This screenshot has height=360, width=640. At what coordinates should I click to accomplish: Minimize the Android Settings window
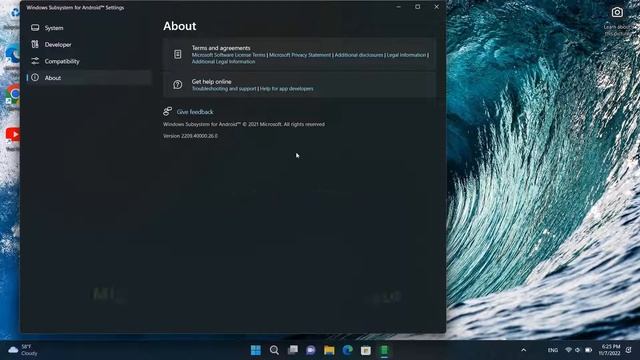[398, 7]
